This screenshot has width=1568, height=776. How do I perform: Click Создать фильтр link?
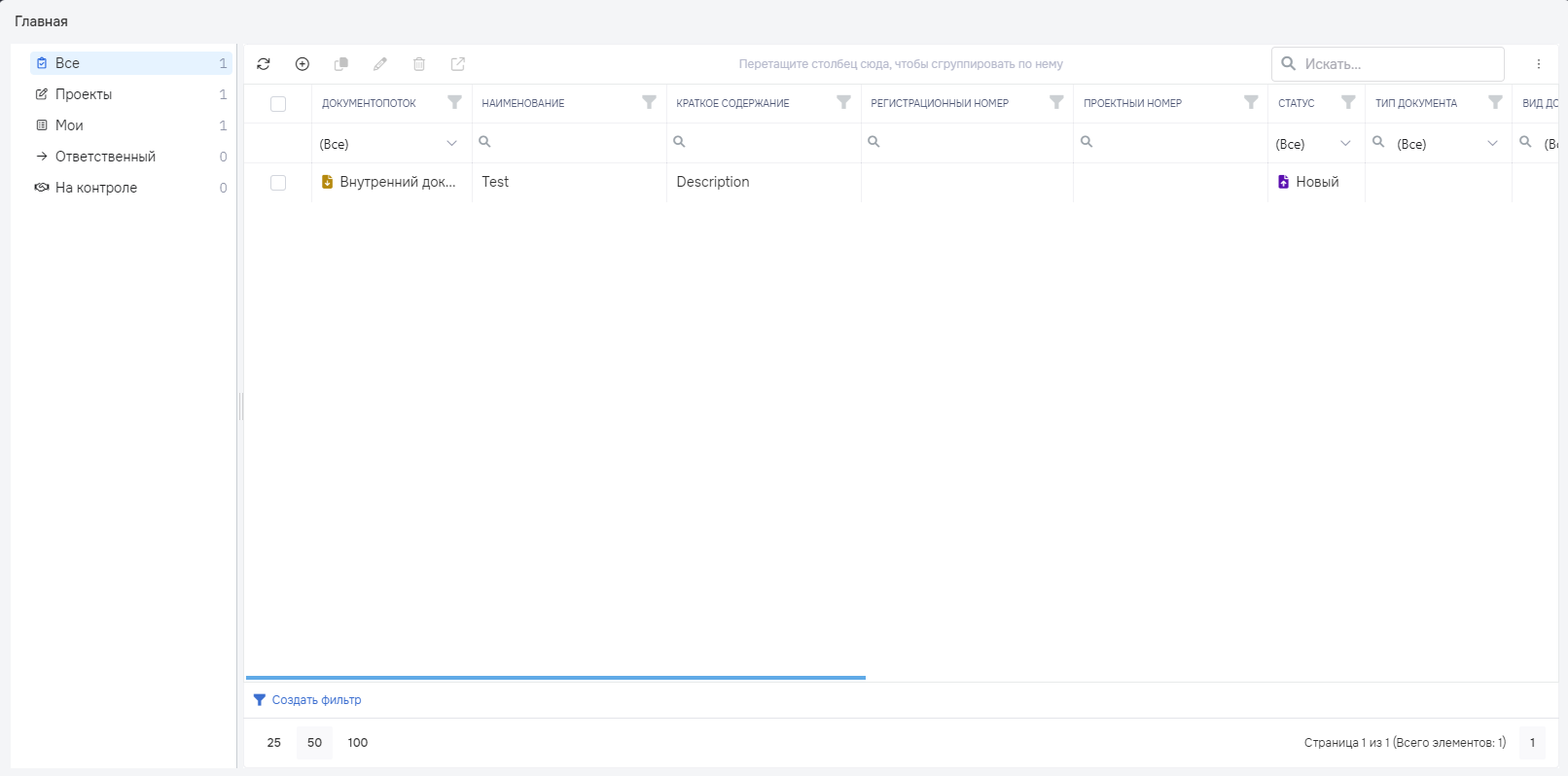[316, 700]
